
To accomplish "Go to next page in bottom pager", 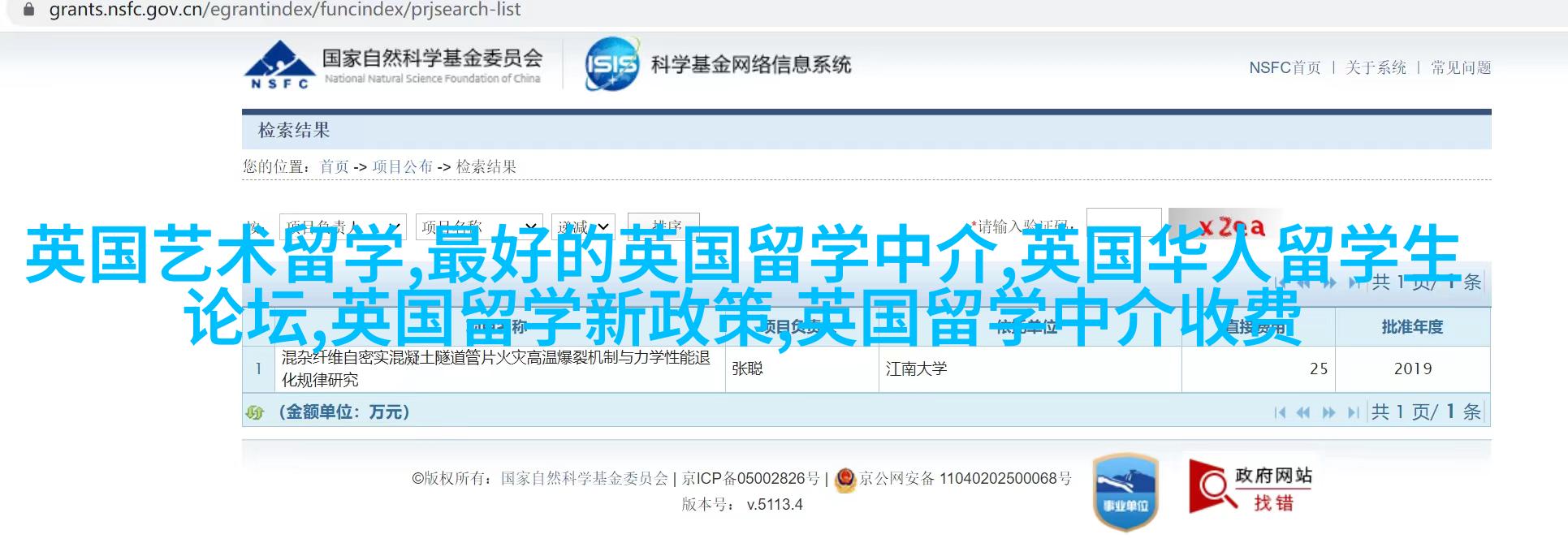I will 1328,413.
